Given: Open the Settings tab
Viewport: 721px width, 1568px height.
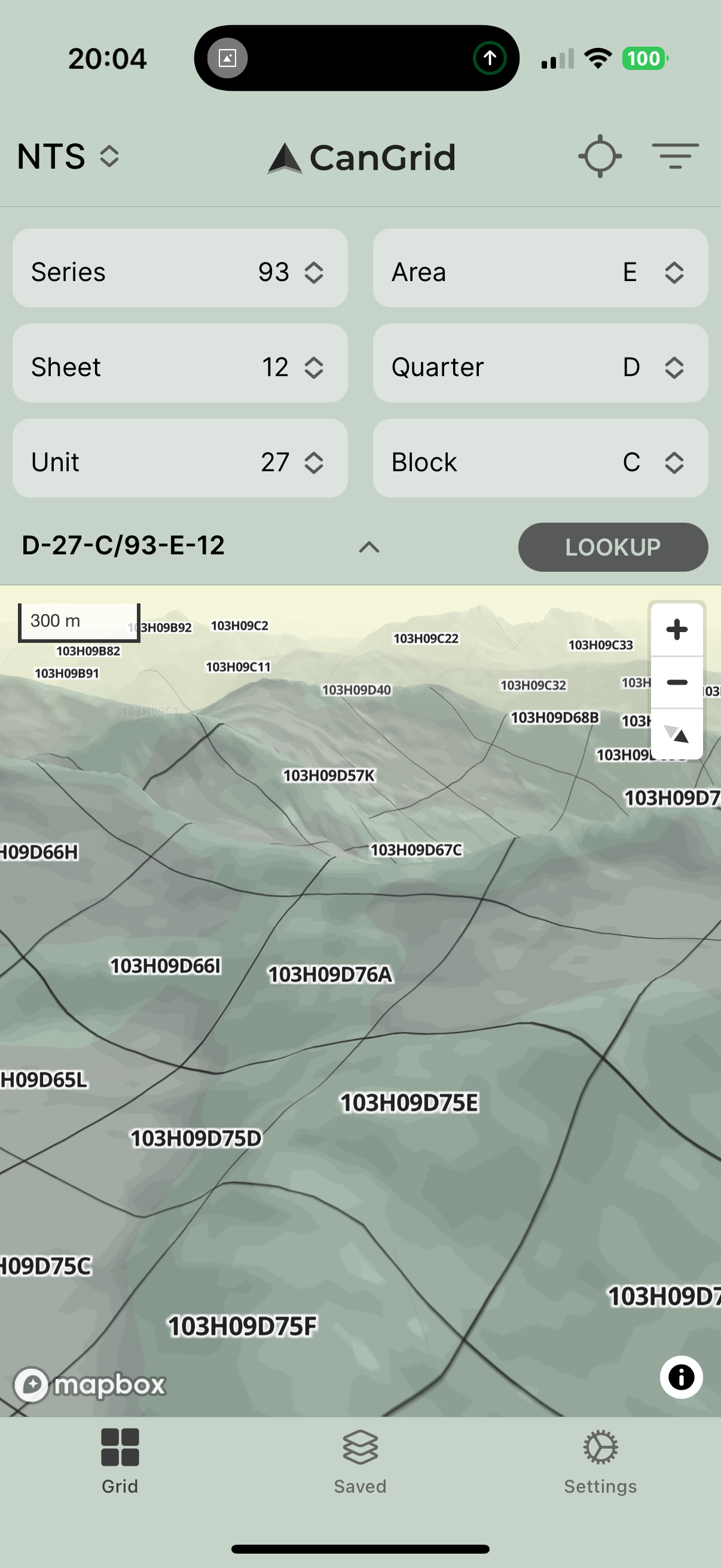Looking at the screenshot, I should 600,1462.
